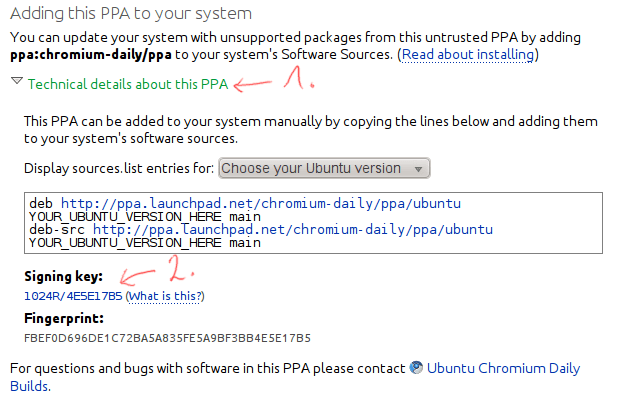The image size is (627, 405).
Task: Click the deb ppa.launchpad.net chromium-daily URL
Action: (x=261, y=203)
